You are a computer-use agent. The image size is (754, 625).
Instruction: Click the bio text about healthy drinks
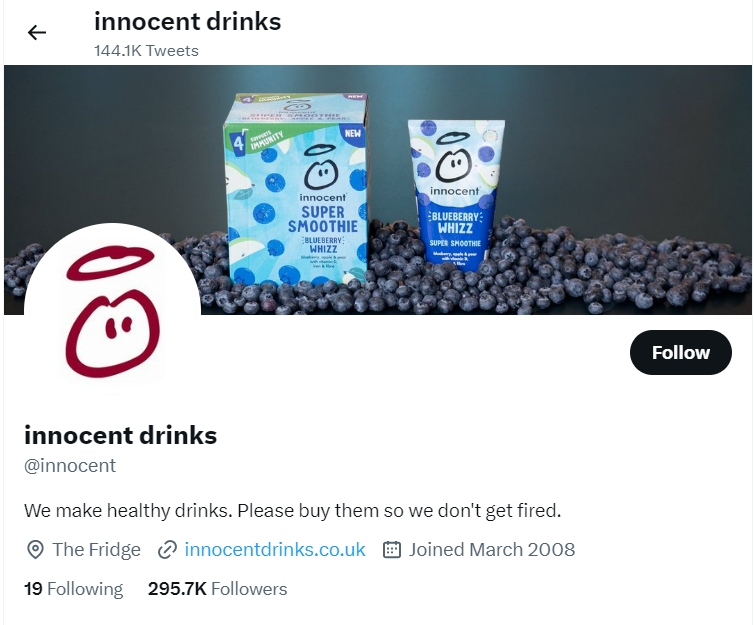coord(292,511)
